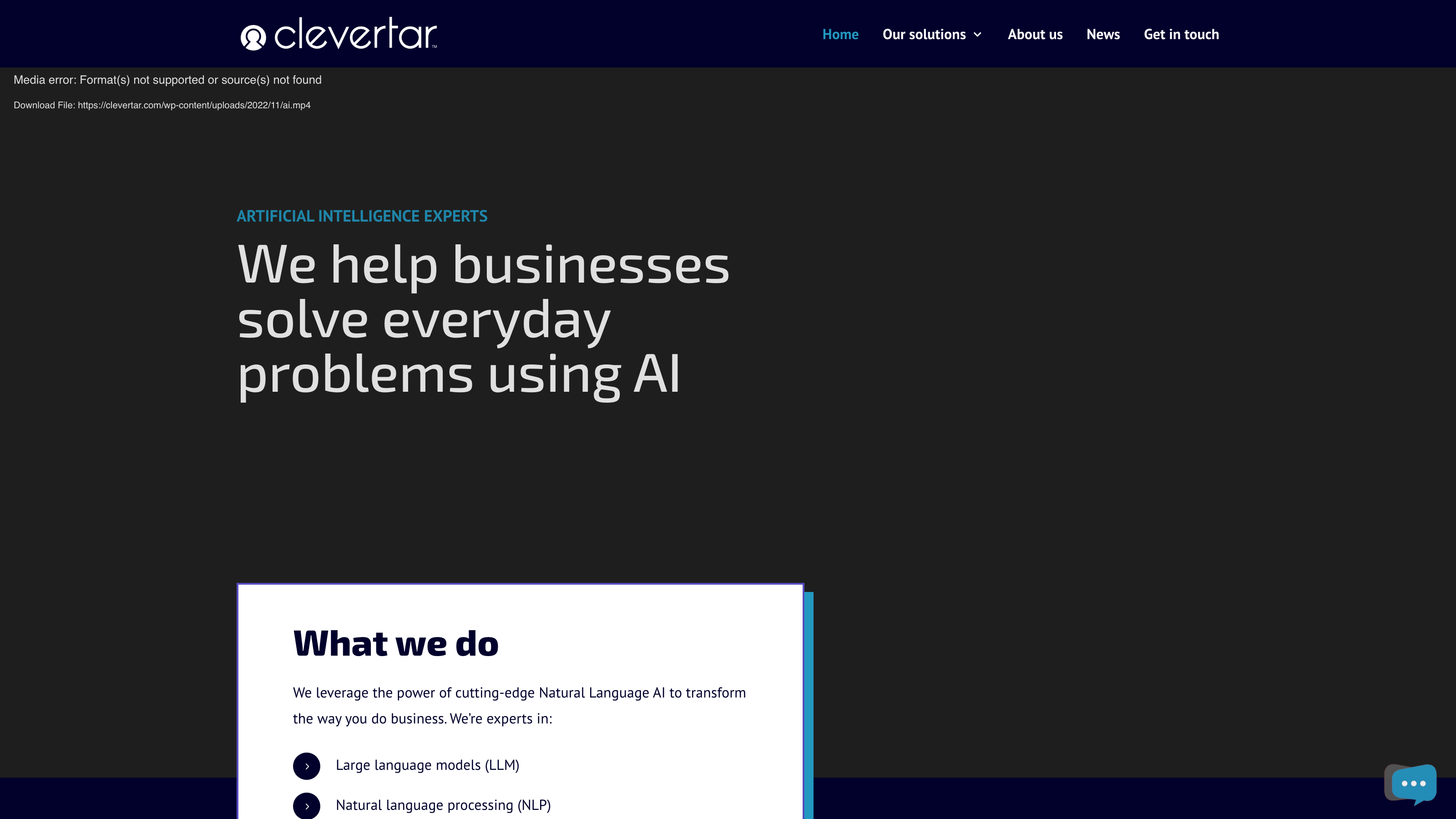This screenshot has height=819, width=1456.
Task: Click the Clevertar logo icon
Action: (253, 36)
